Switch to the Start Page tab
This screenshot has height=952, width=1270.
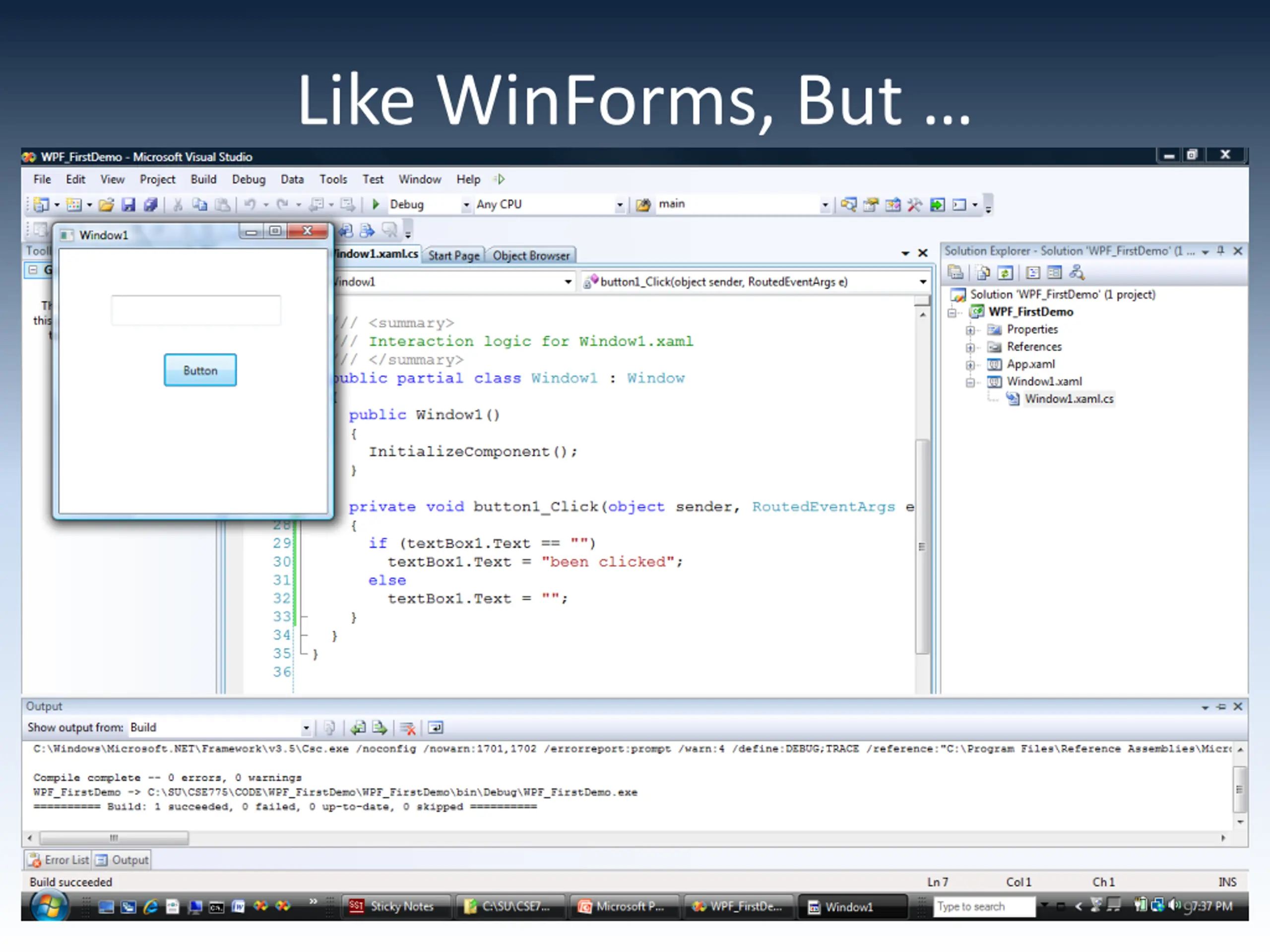pos(453,256)
